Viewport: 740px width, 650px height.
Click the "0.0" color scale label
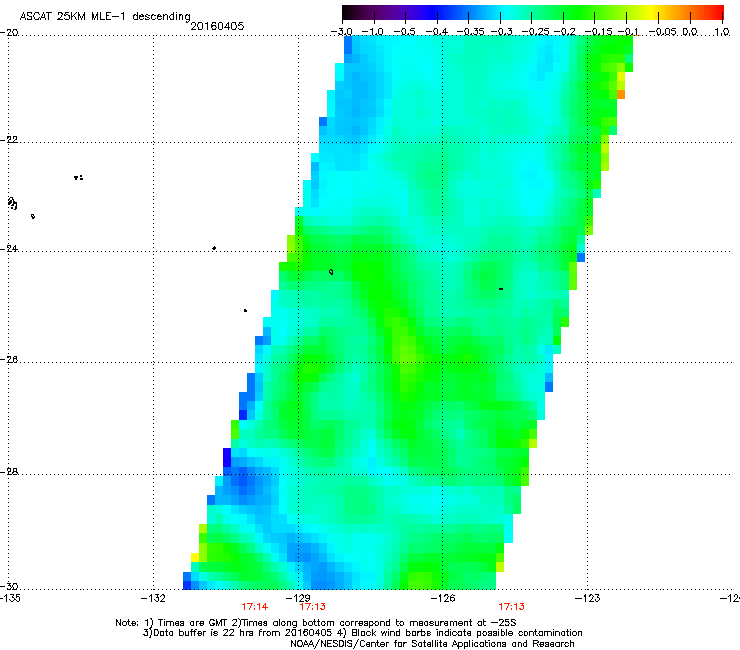[x=690, y=32]
